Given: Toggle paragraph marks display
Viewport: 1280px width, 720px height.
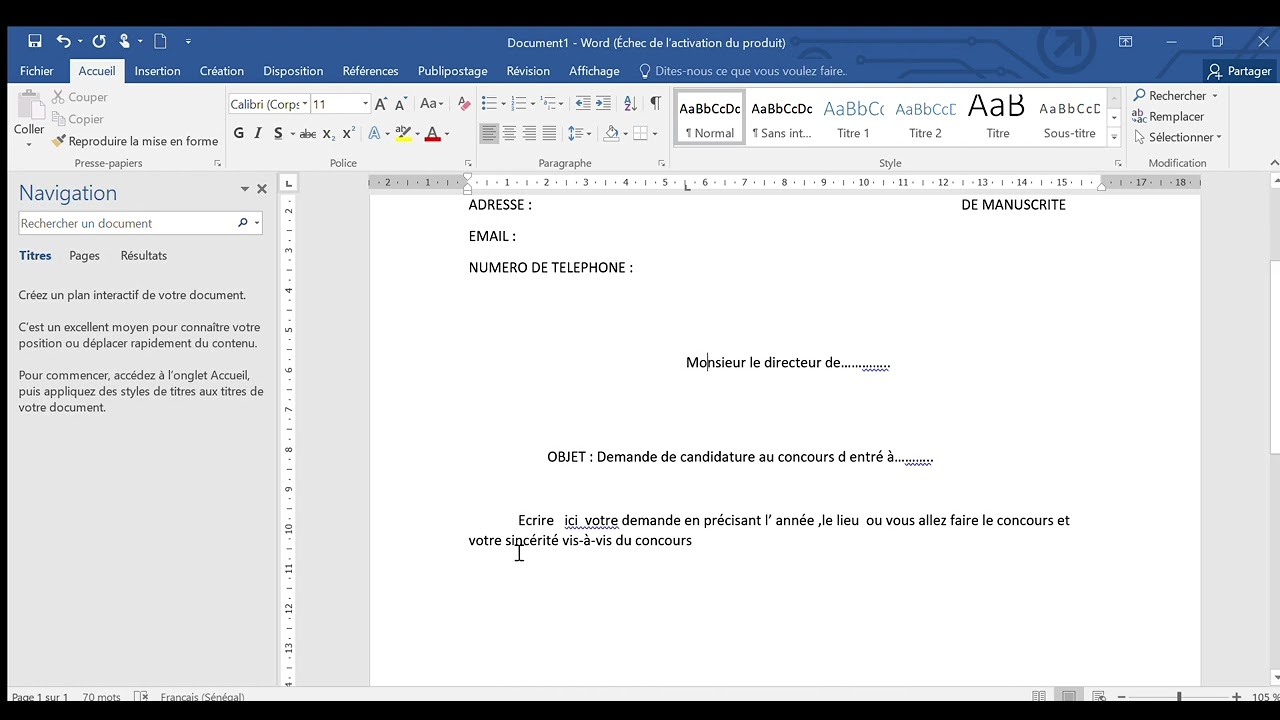Looking at the screenshot, I should 655,104.
